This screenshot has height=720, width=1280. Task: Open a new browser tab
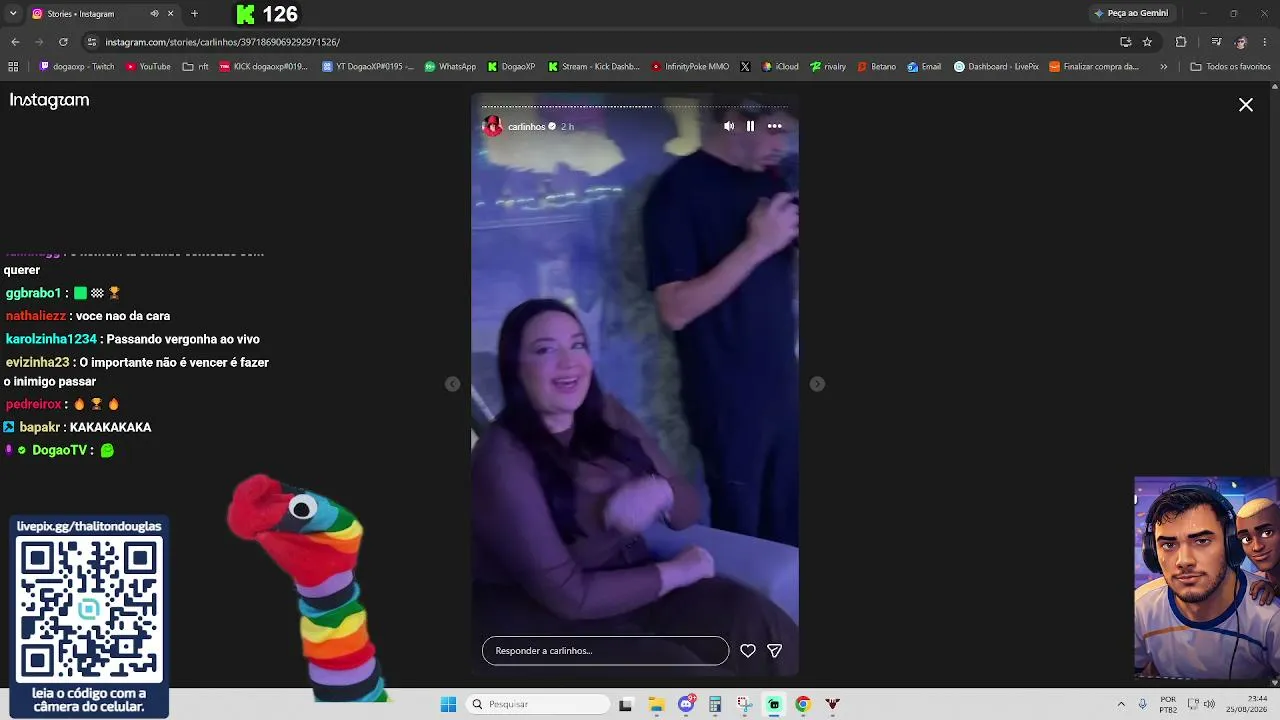194,14
